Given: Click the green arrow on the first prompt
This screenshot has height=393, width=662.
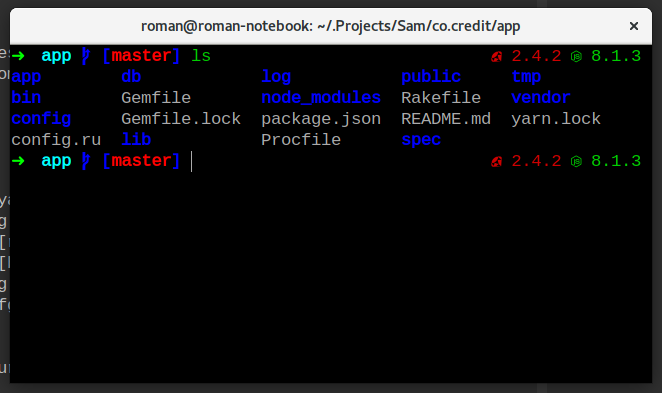Looking at the screenshot, I should click(x=18, y=56).
